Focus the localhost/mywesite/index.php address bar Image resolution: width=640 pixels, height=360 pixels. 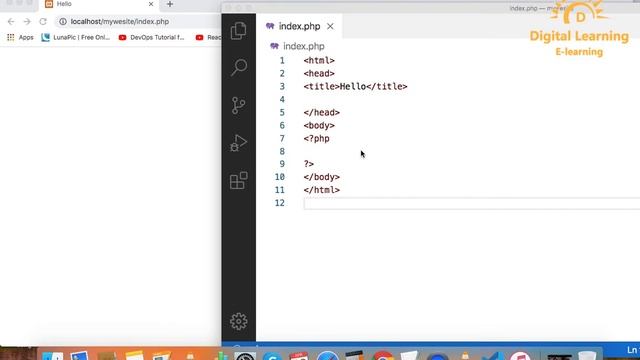pos(120,22)
